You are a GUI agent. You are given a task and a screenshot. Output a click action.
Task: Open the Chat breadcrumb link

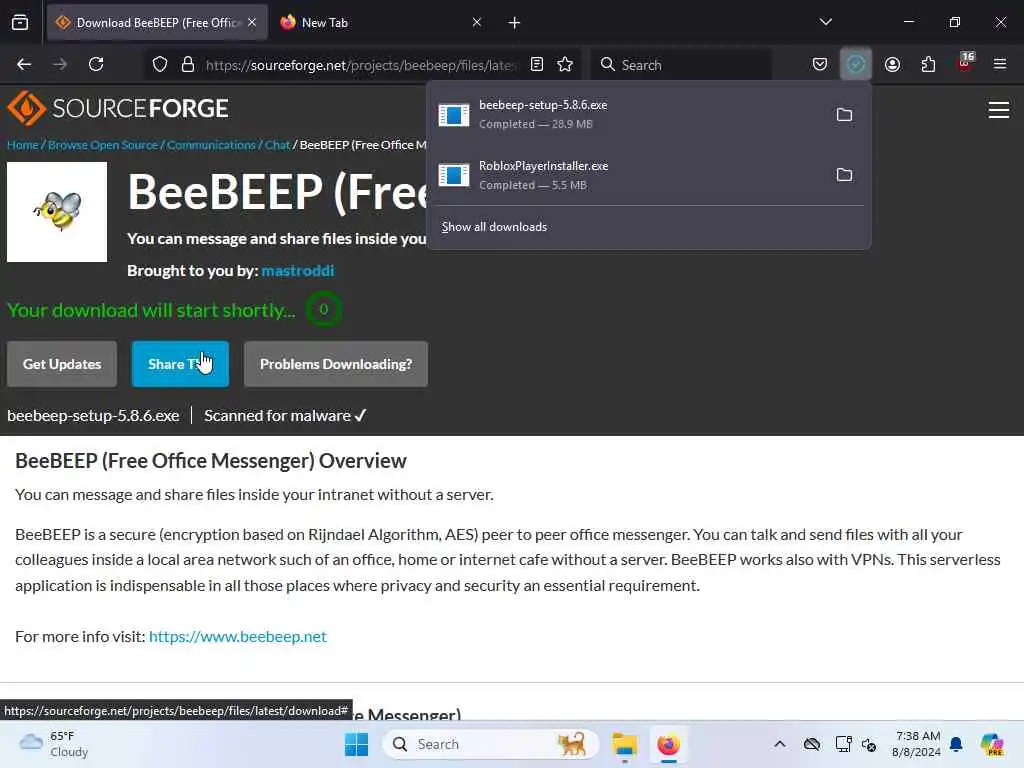pos(277,145)
